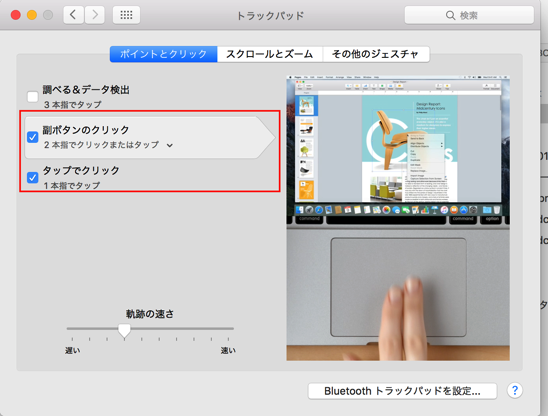548x416 pixels.
Task: Click the 軌跡の速さ heading
Action: click(150, 314)
